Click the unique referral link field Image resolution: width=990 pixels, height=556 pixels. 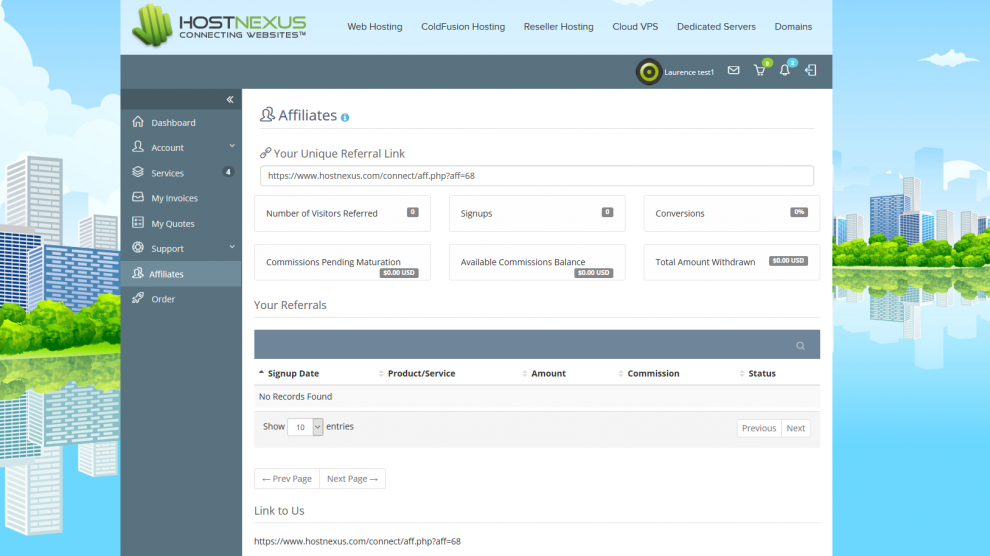536,176
